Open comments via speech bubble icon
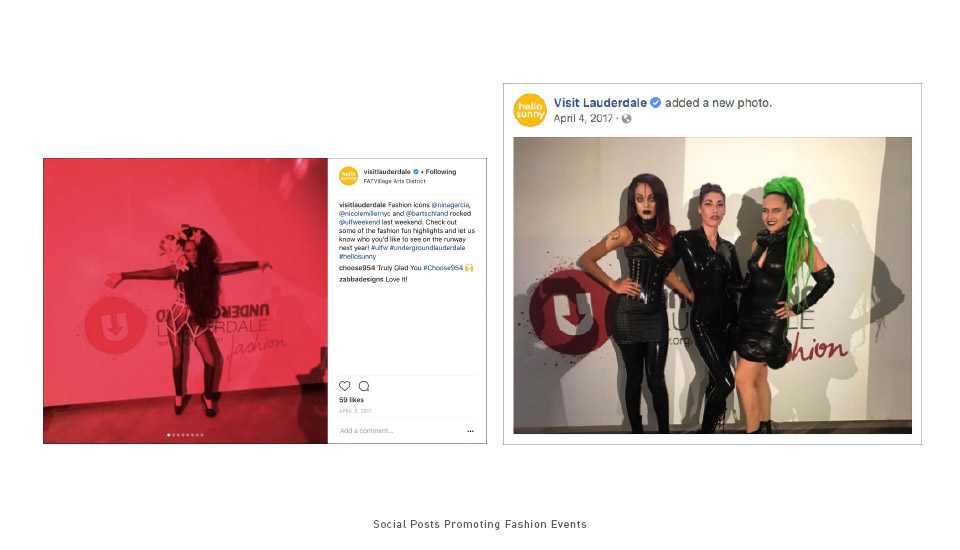 [x=364, y=386]
